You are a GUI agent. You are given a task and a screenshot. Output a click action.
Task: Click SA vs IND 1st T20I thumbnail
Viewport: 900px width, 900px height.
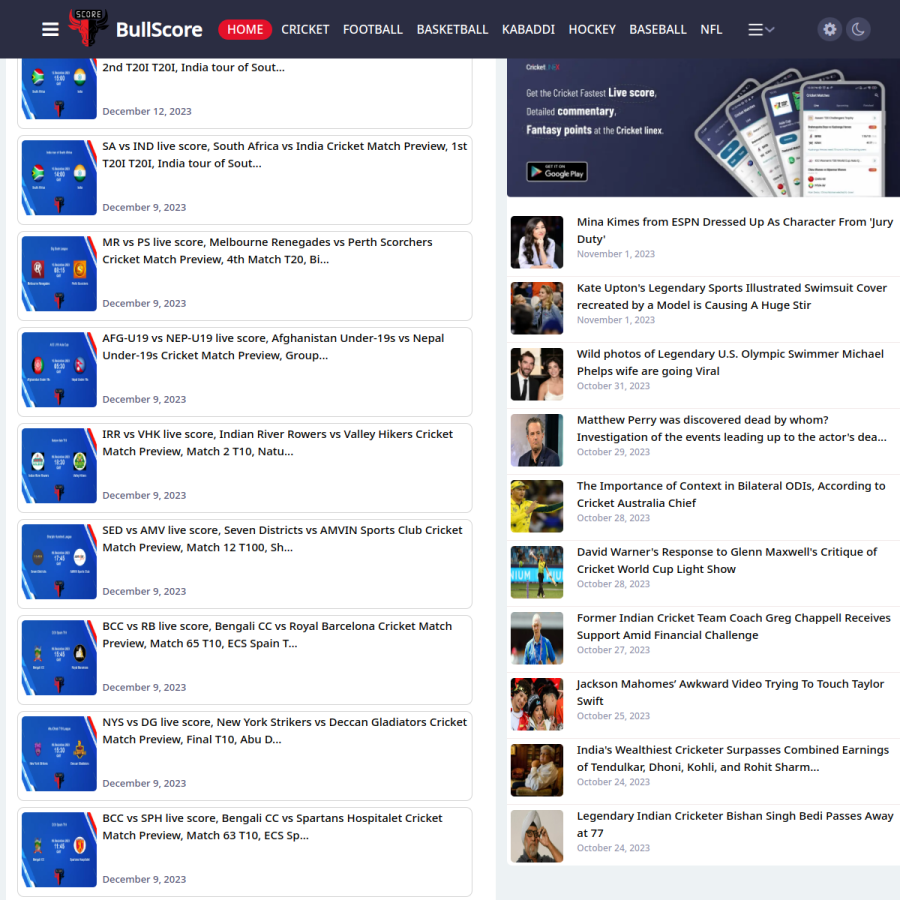(59, 177)
